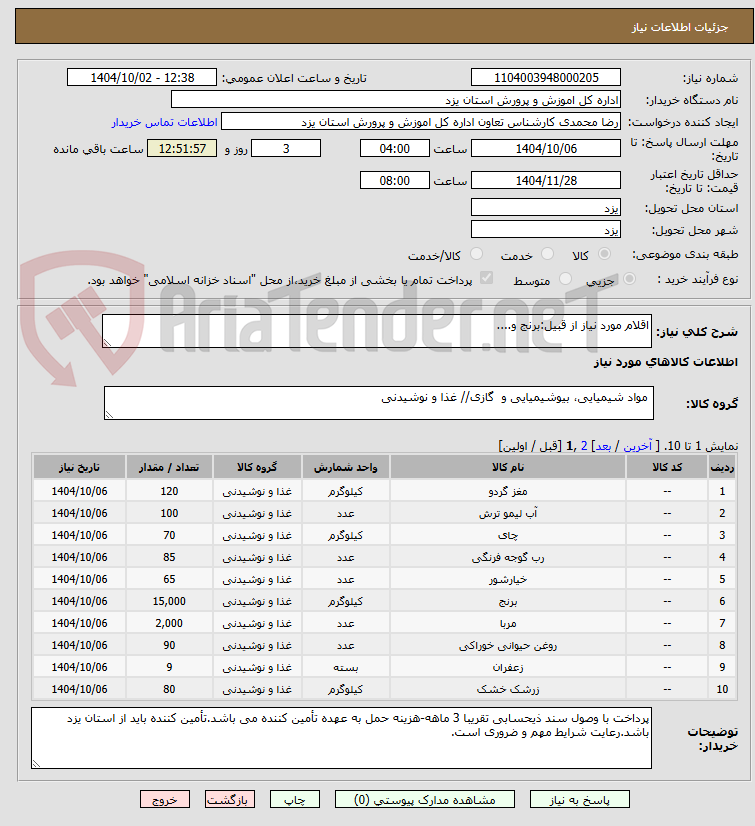This screenshot has height=826, width=755.
Task: Click the گروه کالا text area
Action: click(x=379, y=403)
